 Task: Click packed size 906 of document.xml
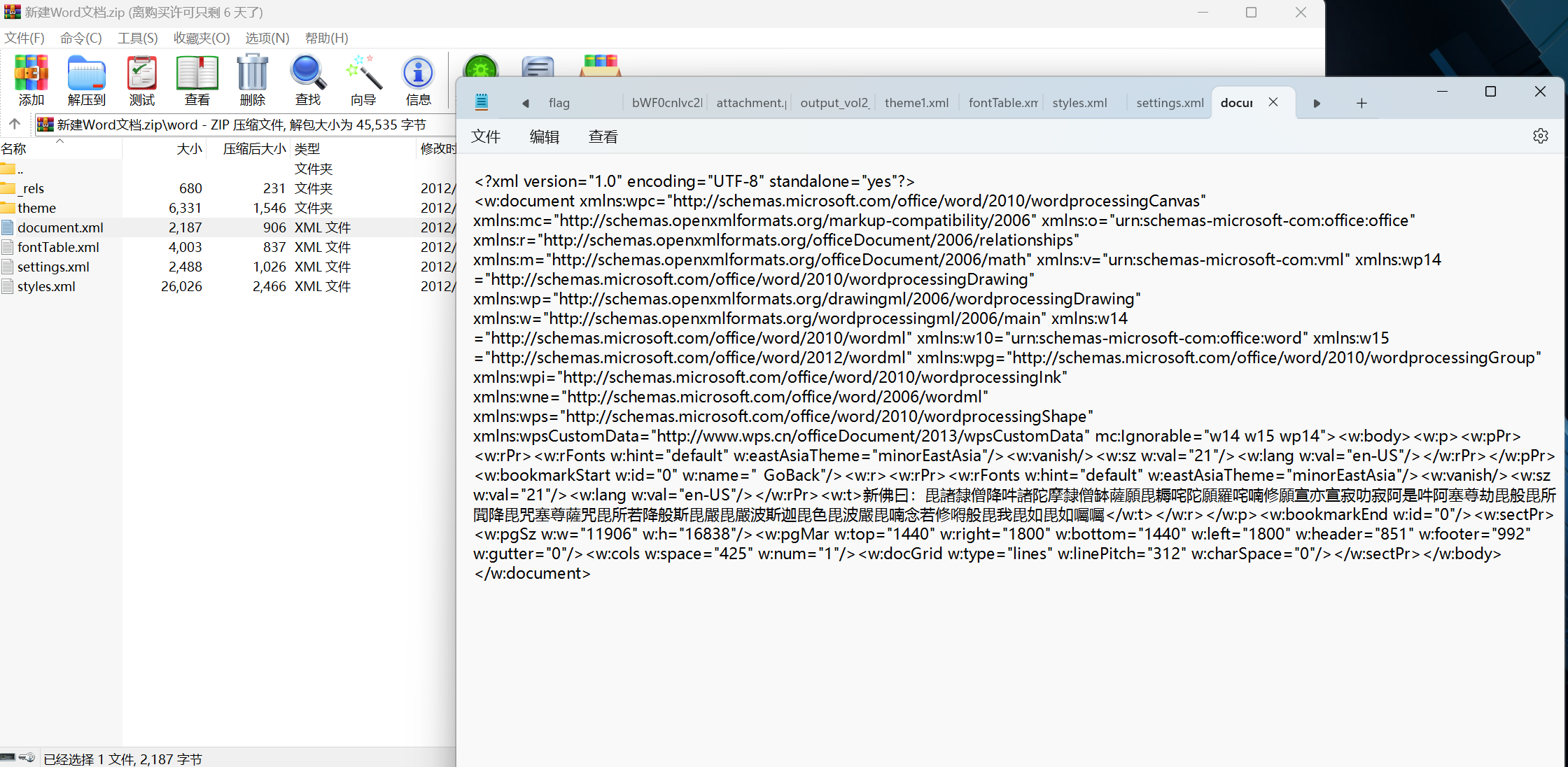[274, 227]
